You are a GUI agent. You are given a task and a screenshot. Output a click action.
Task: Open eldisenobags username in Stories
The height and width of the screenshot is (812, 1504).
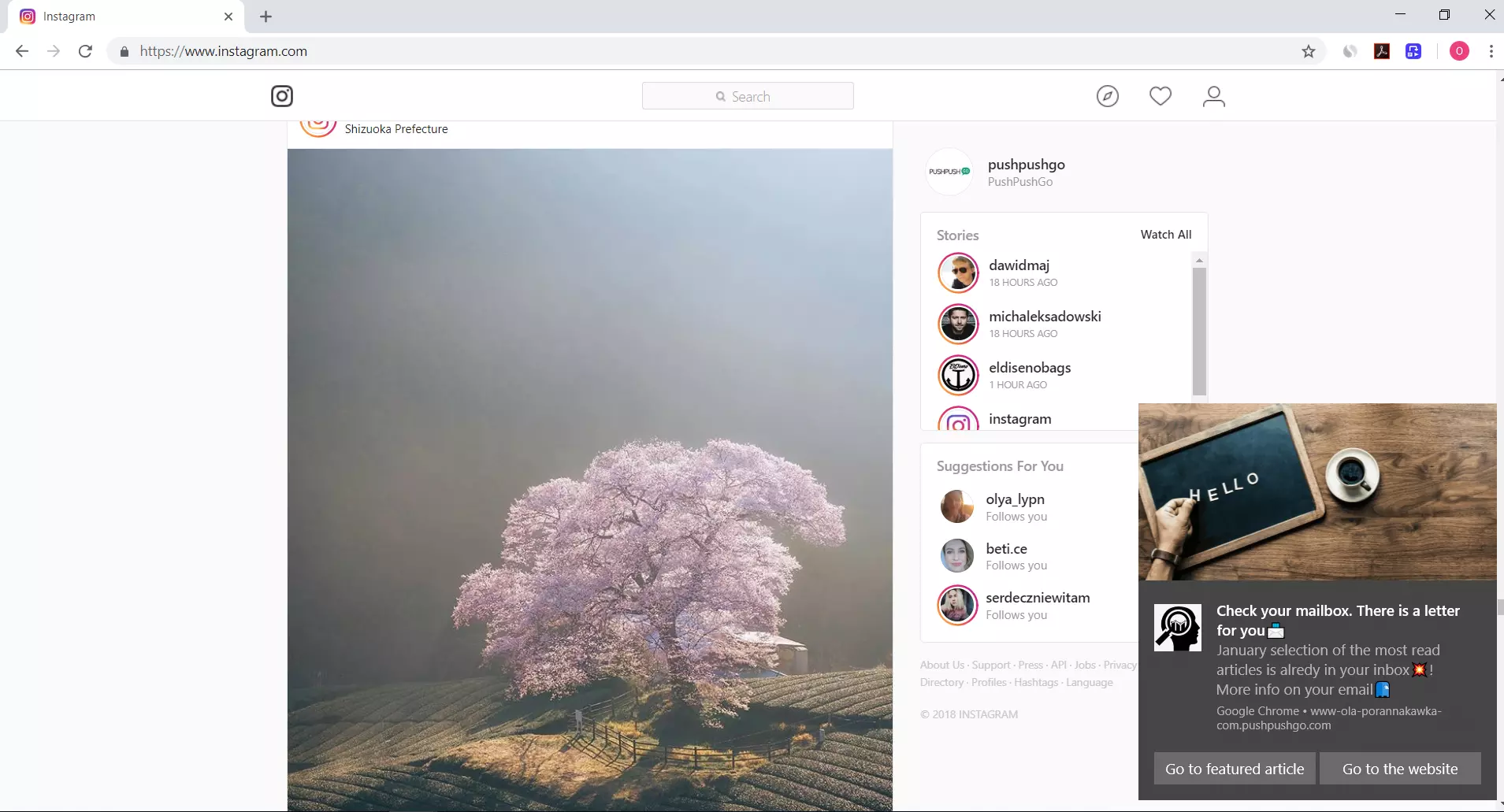[1030, 368]
